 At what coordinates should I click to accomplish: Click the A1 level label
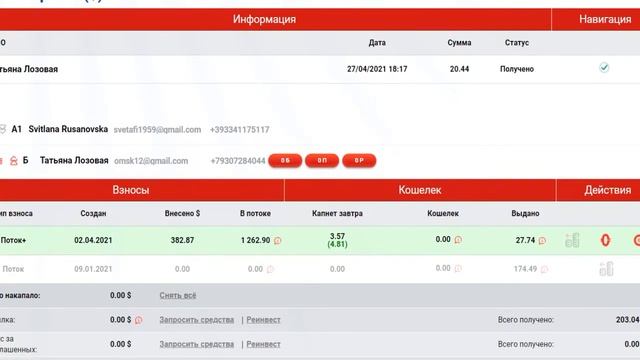16,129
